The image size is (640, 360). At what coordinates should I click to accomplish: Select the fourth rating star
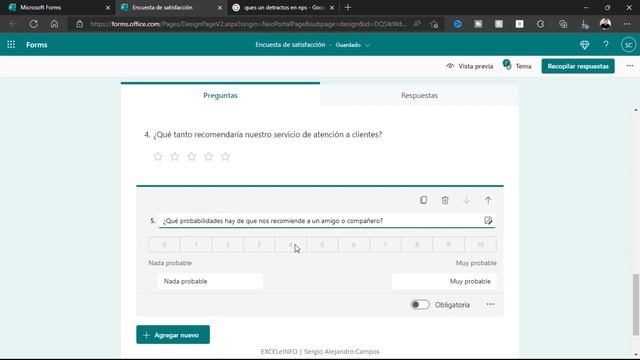click(209, 156)
